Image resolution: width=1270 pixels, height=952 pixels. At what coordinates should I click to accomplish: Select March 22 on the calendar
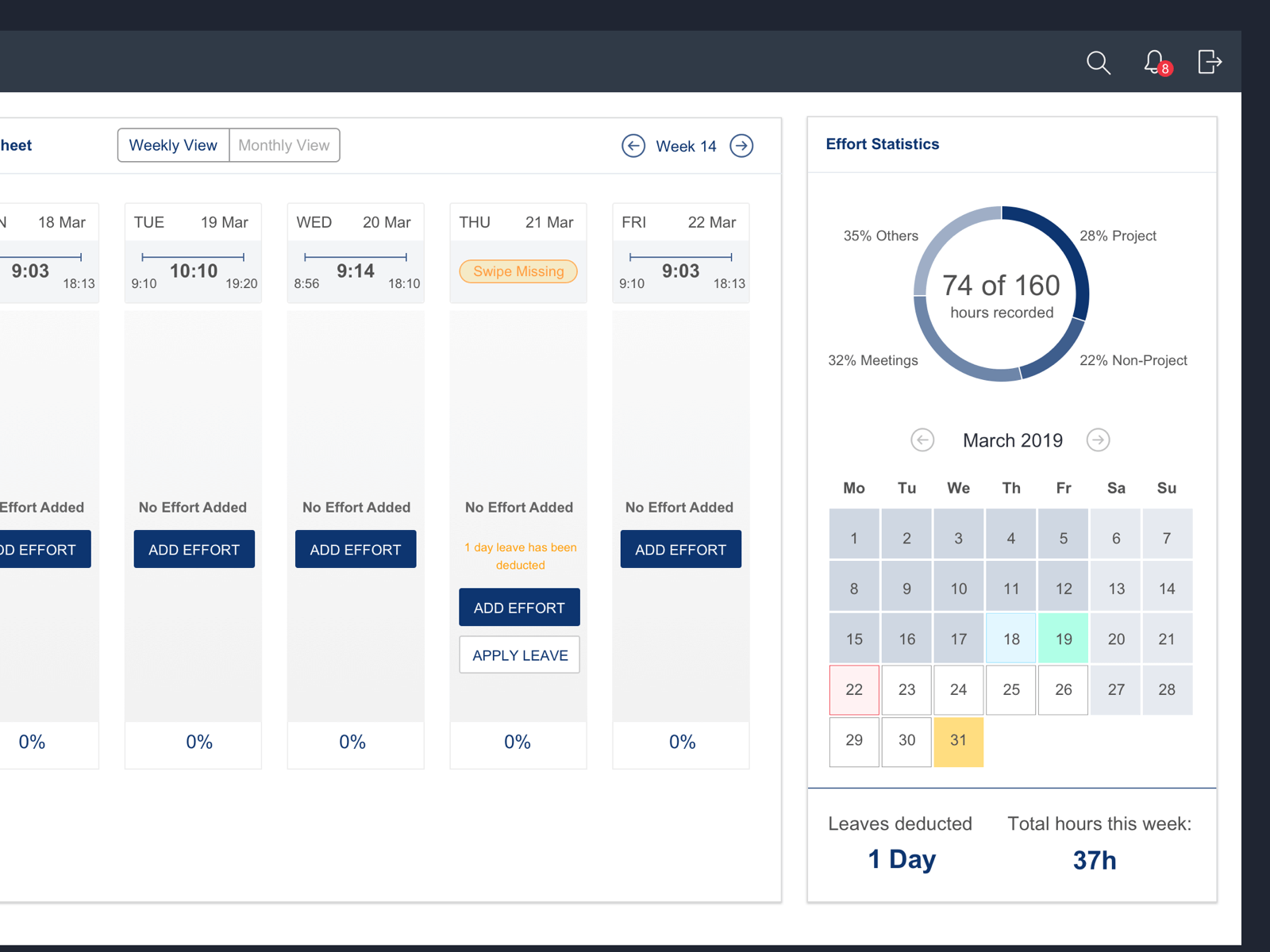pos(854,689)
